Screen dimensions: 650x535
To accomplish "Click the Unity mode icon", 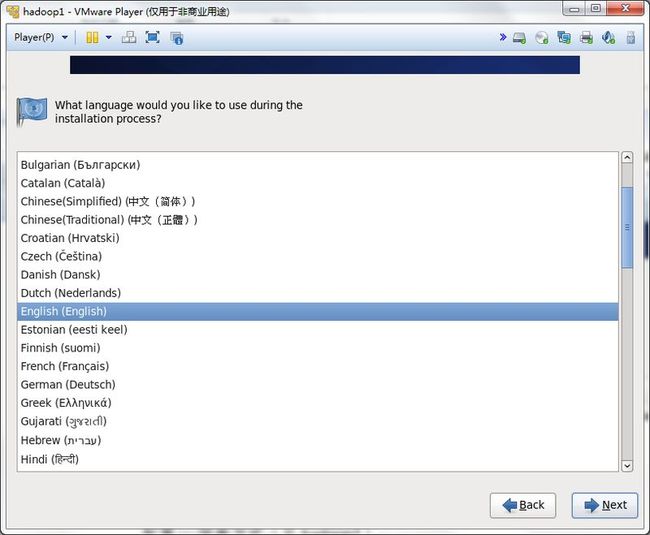I will (177, 38).
